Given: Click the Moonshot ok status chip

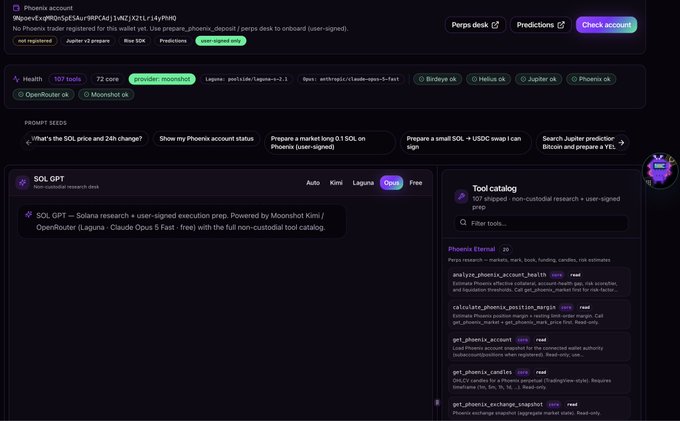Looking at the screenshot, I should click(106, 95).
